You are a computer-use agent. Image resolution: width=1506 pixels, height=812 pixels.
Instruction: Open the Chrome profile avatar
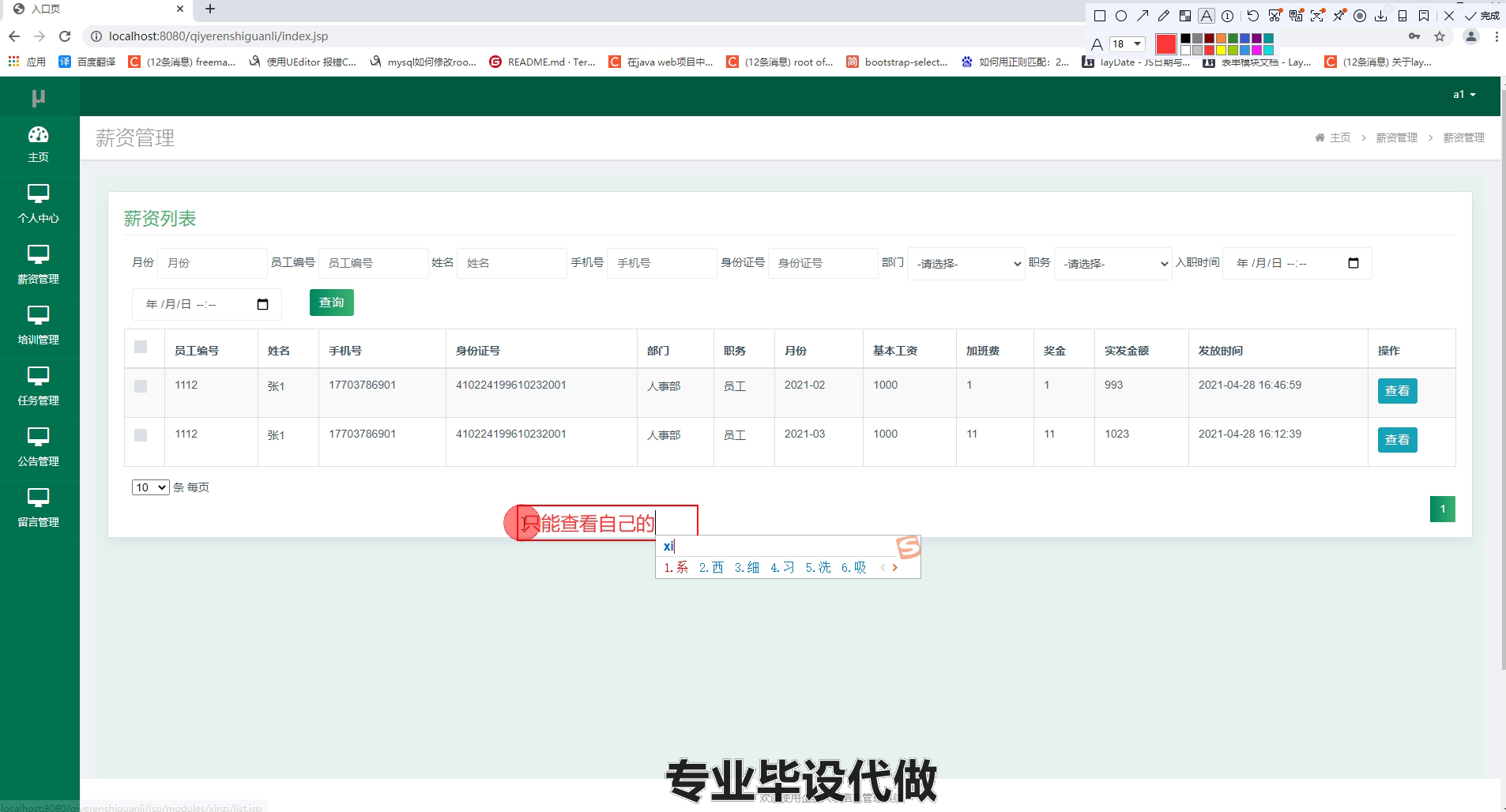pyautogui.click(x=1471, y=36)
